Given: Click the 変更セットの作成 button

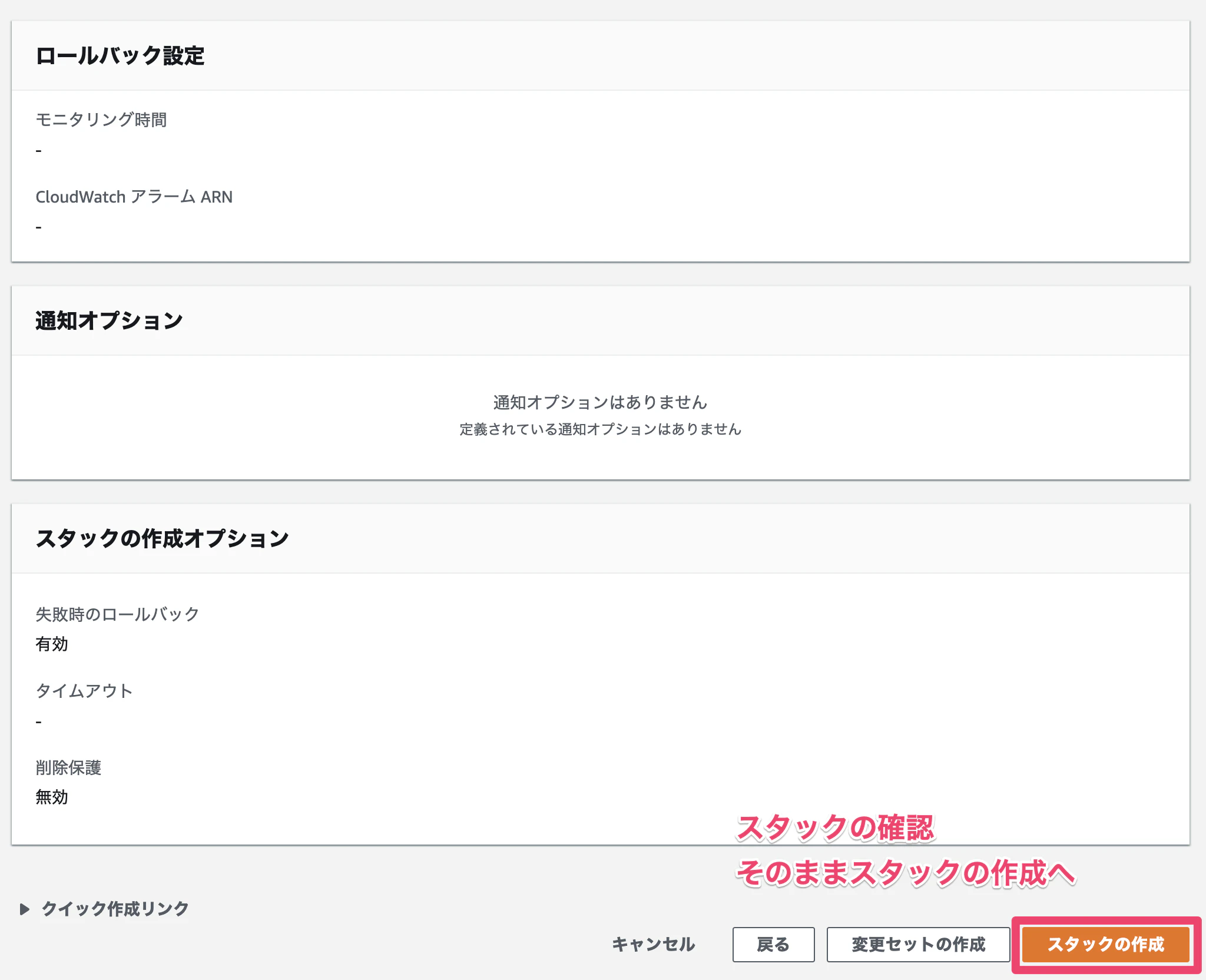Looking at the screenshot, I should tap(918, 944).
